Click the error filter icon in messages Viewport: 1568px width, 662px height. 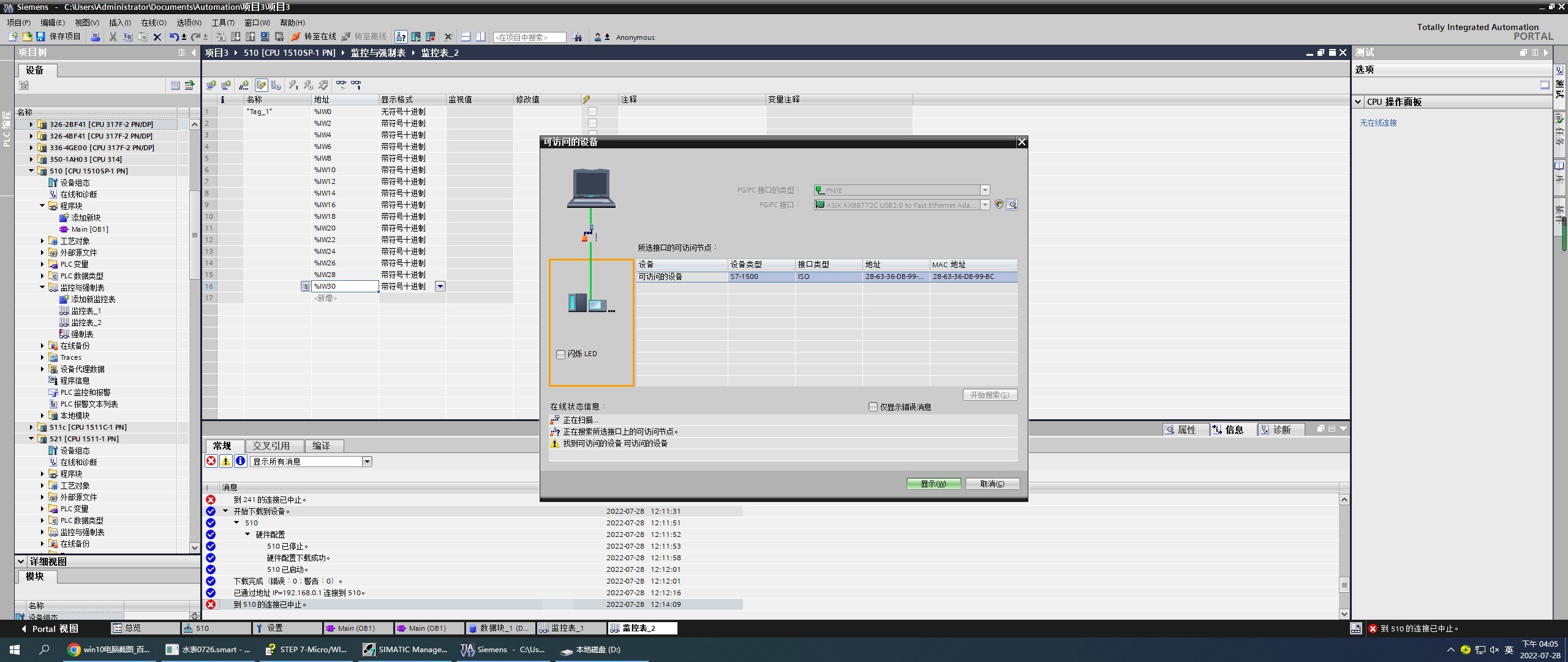[x=211, y=461]
